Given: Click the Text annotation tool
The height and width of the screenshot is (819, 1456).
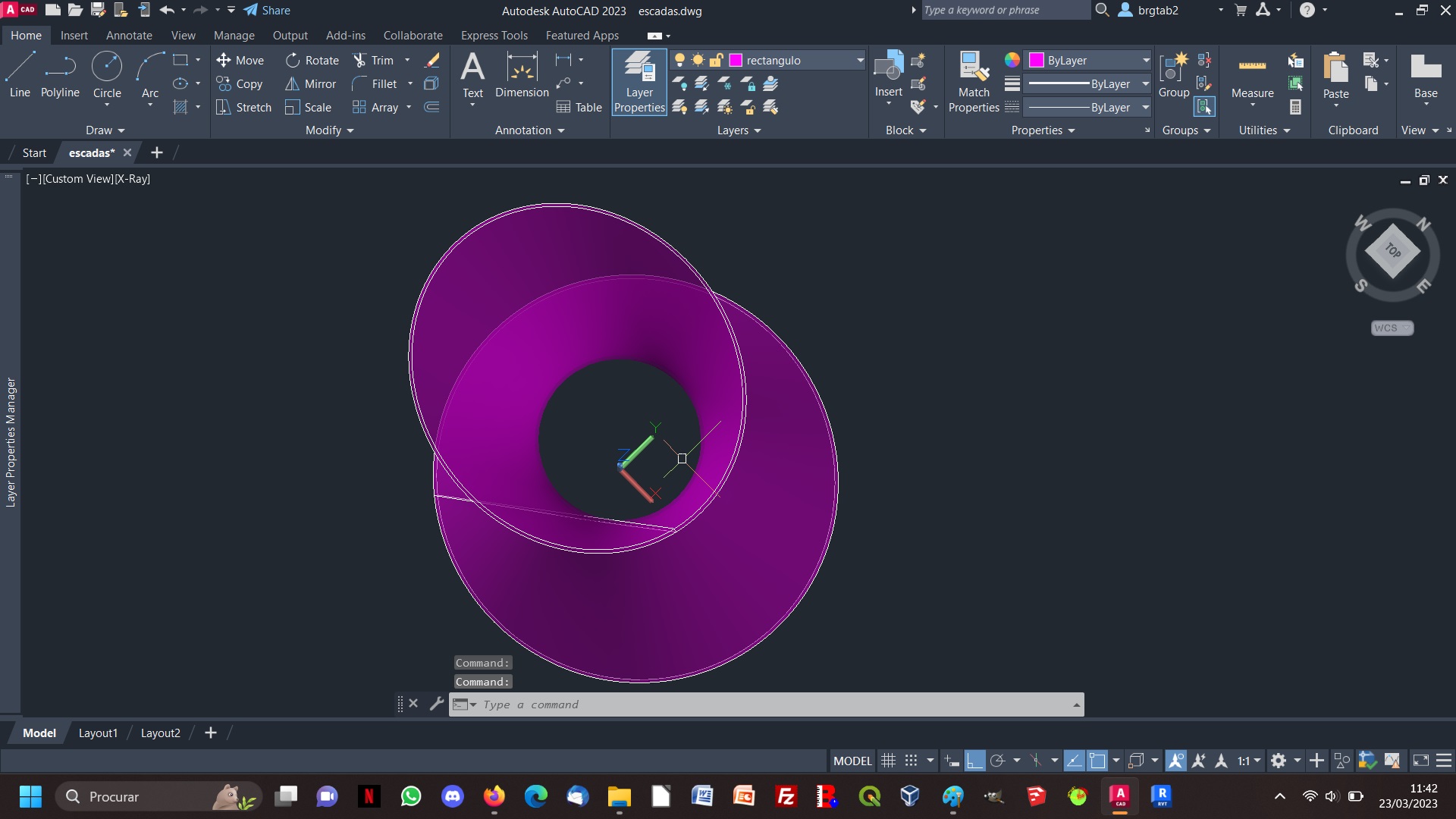Looking at the screenshot, I should (x=472, y=76).
